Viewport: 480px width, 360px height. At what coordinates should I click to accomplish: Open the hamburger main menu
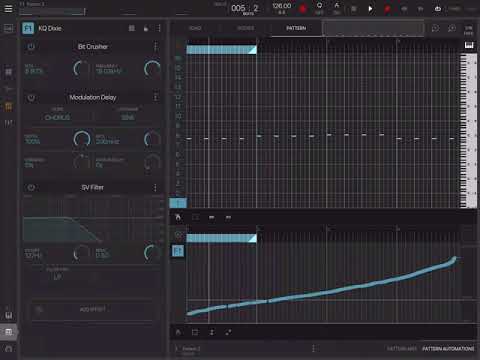click(x=8, y=9)
